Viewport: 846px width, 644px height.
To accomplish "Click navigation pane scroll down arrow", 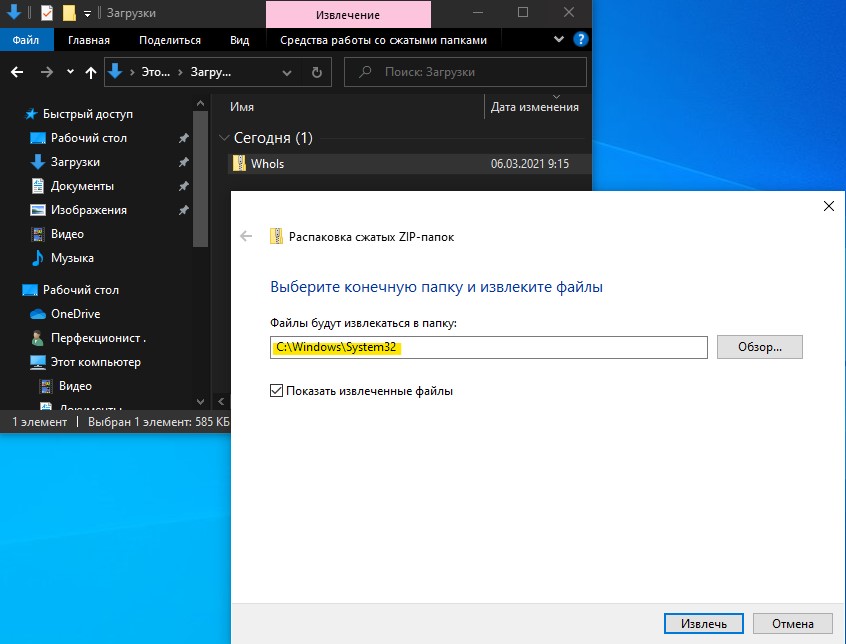I will (x=200, y=402).
